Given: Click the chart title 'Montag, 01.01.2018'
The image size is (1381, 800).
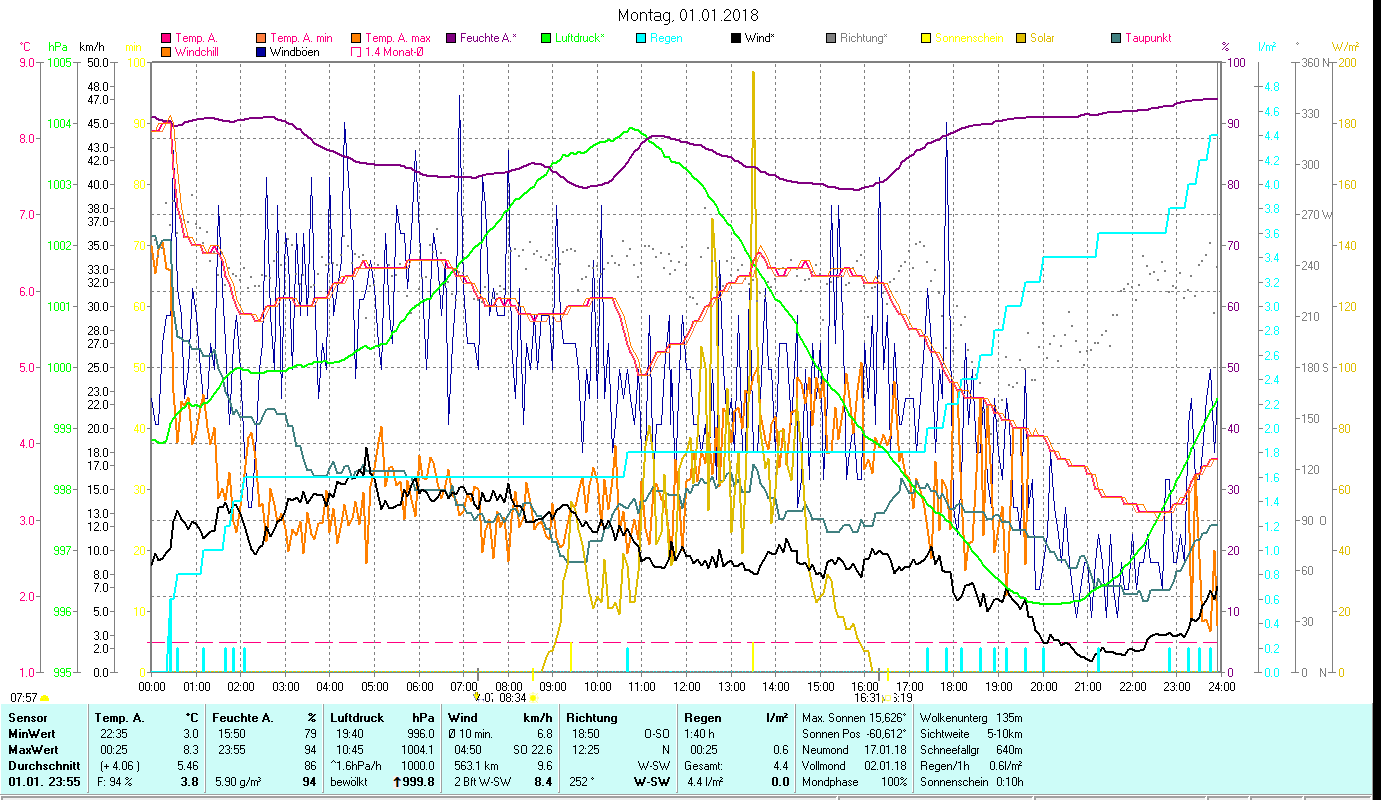Looking at the screenshot, I should (688, 15).
